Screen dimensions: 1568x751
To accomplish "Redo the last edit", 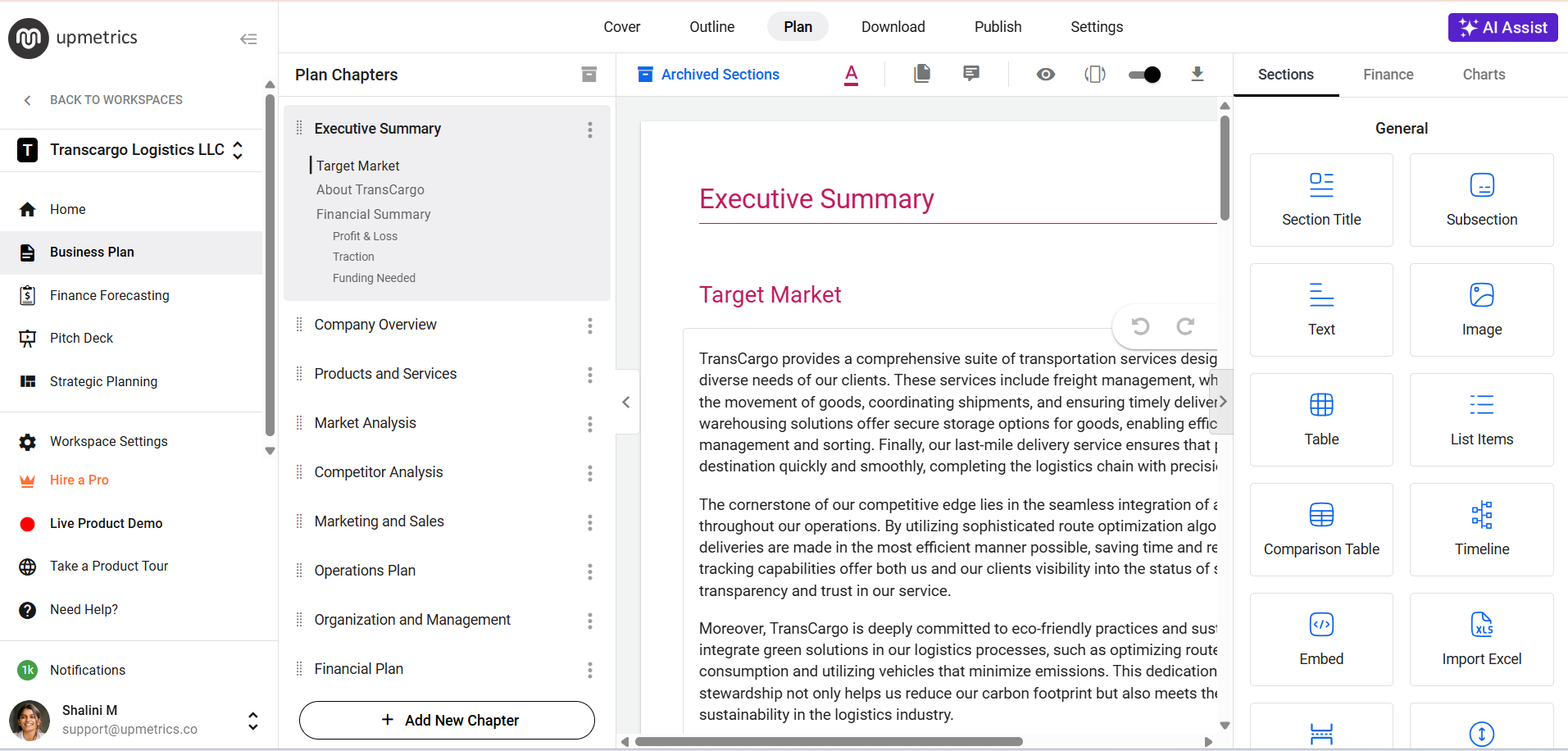I will coord(1185,326).
